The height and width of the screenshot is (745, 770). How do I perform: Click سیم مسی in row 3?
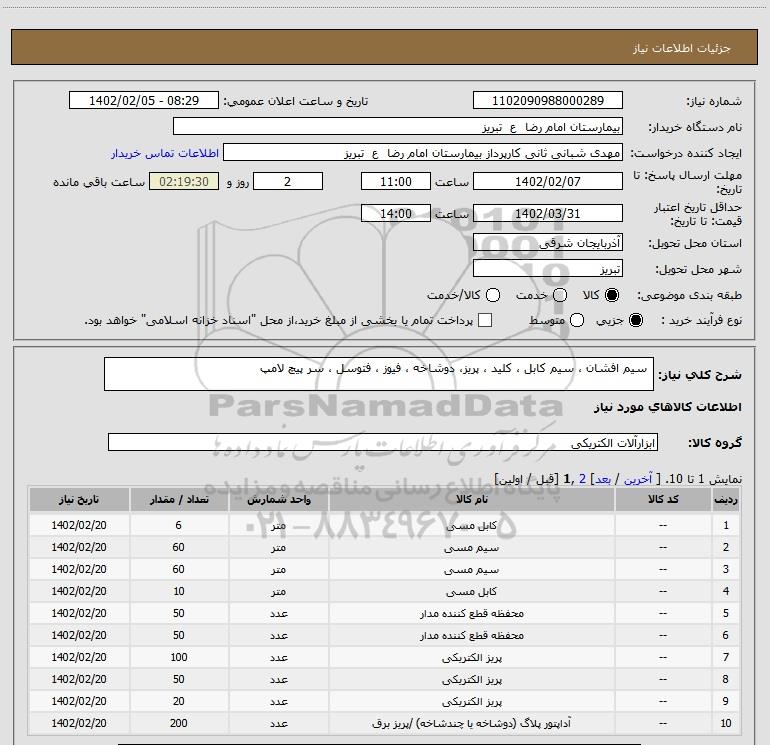[x=471, y=570]
